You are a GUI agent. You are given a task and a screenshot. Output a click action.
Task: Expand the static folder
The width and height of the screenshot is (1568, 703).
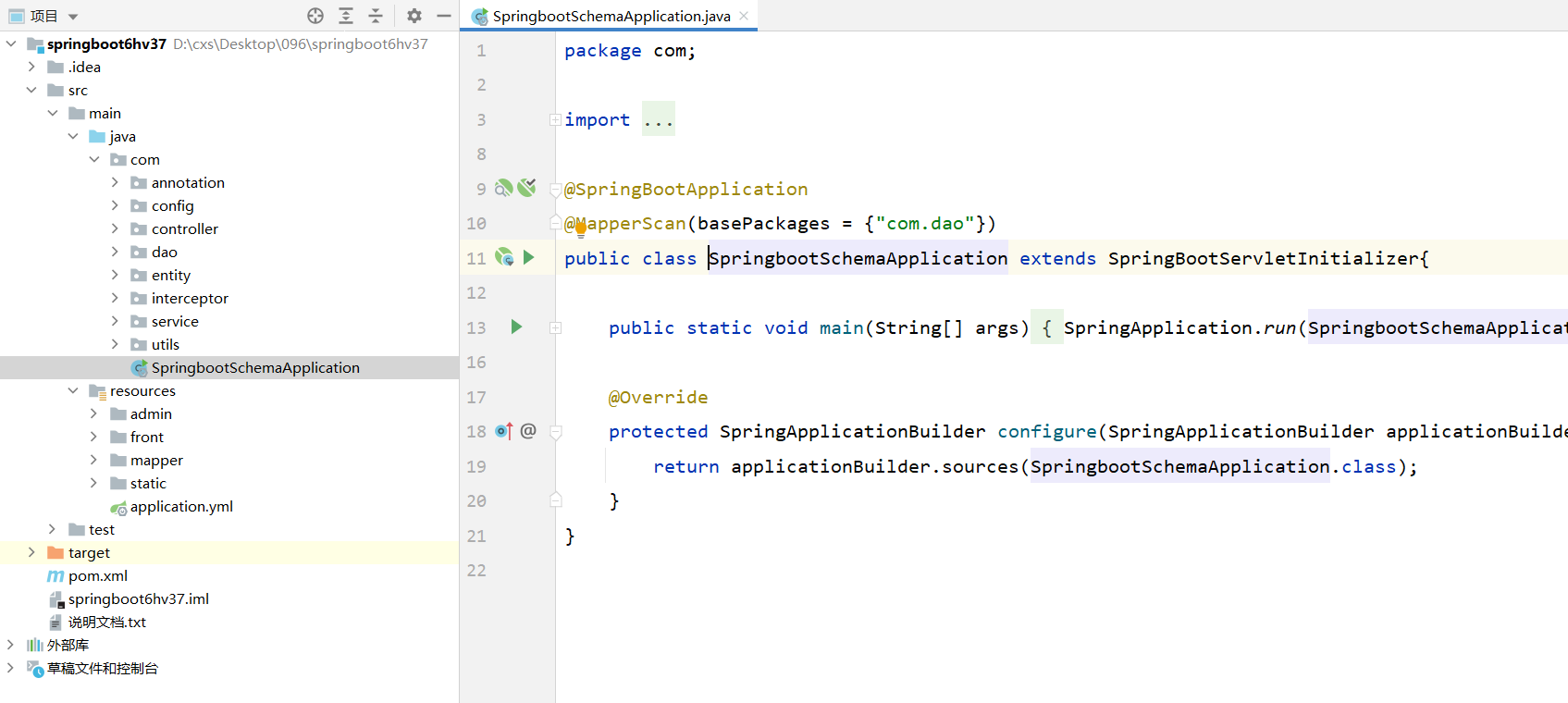[94, 483]
